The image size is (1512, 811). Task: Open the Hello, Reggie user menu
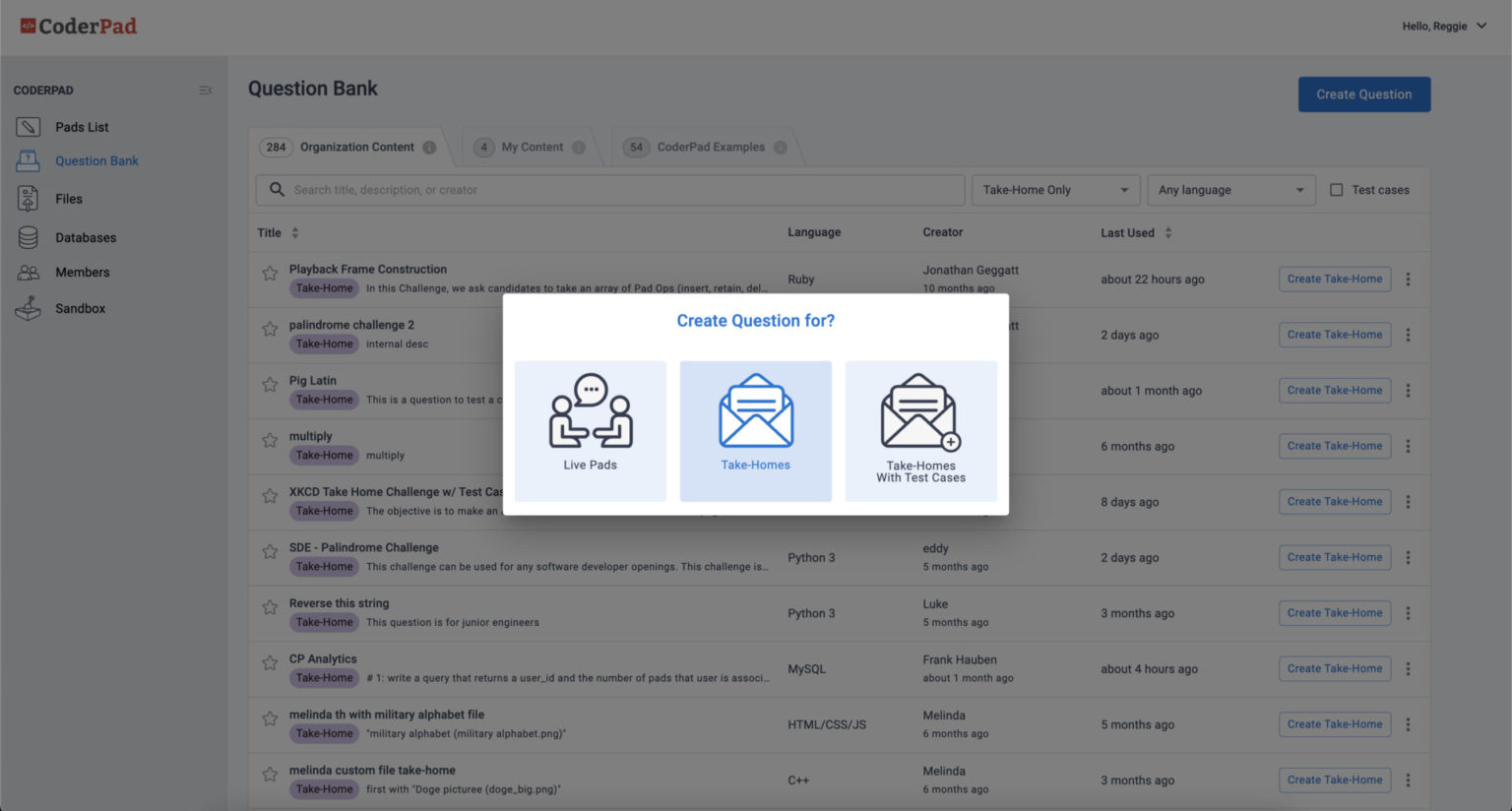[x=1443, y=27]
